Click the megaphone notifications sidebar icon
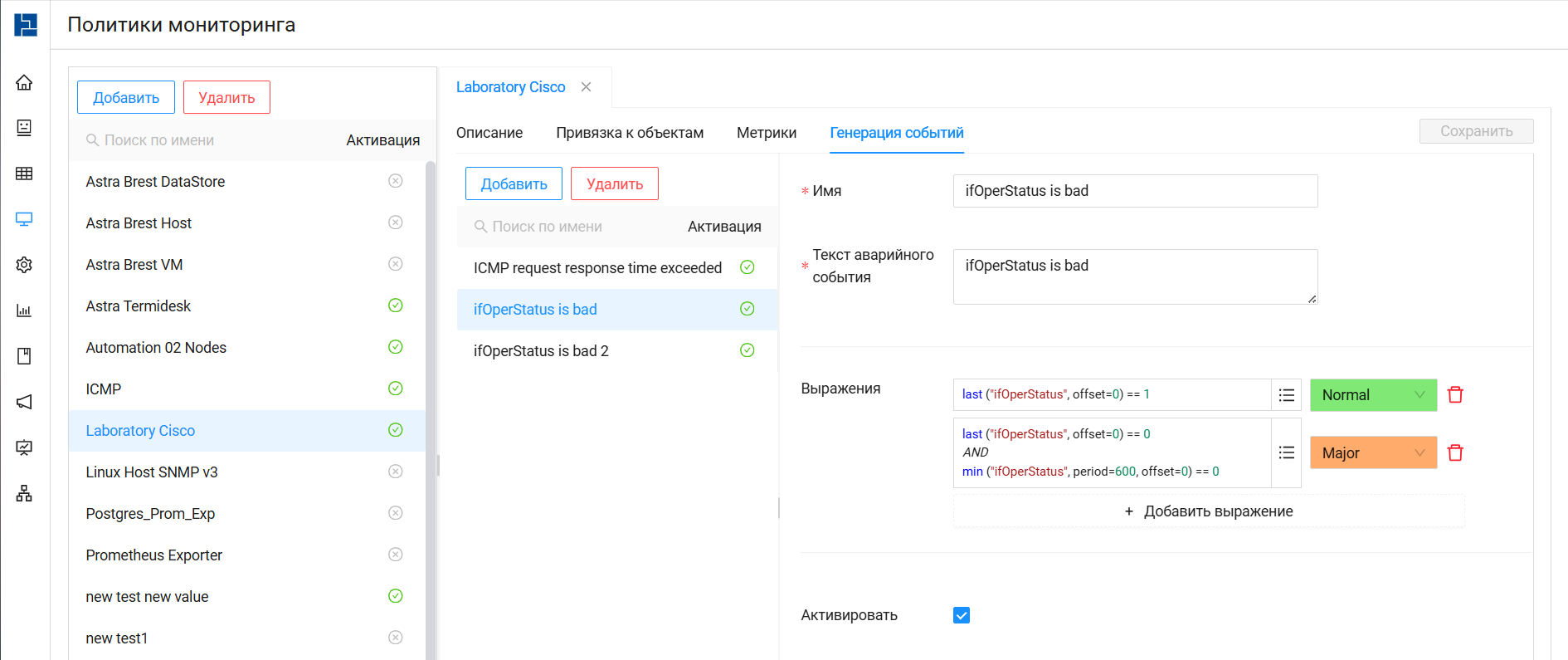This screenshot has width=1568, height=660. (24, 402)
